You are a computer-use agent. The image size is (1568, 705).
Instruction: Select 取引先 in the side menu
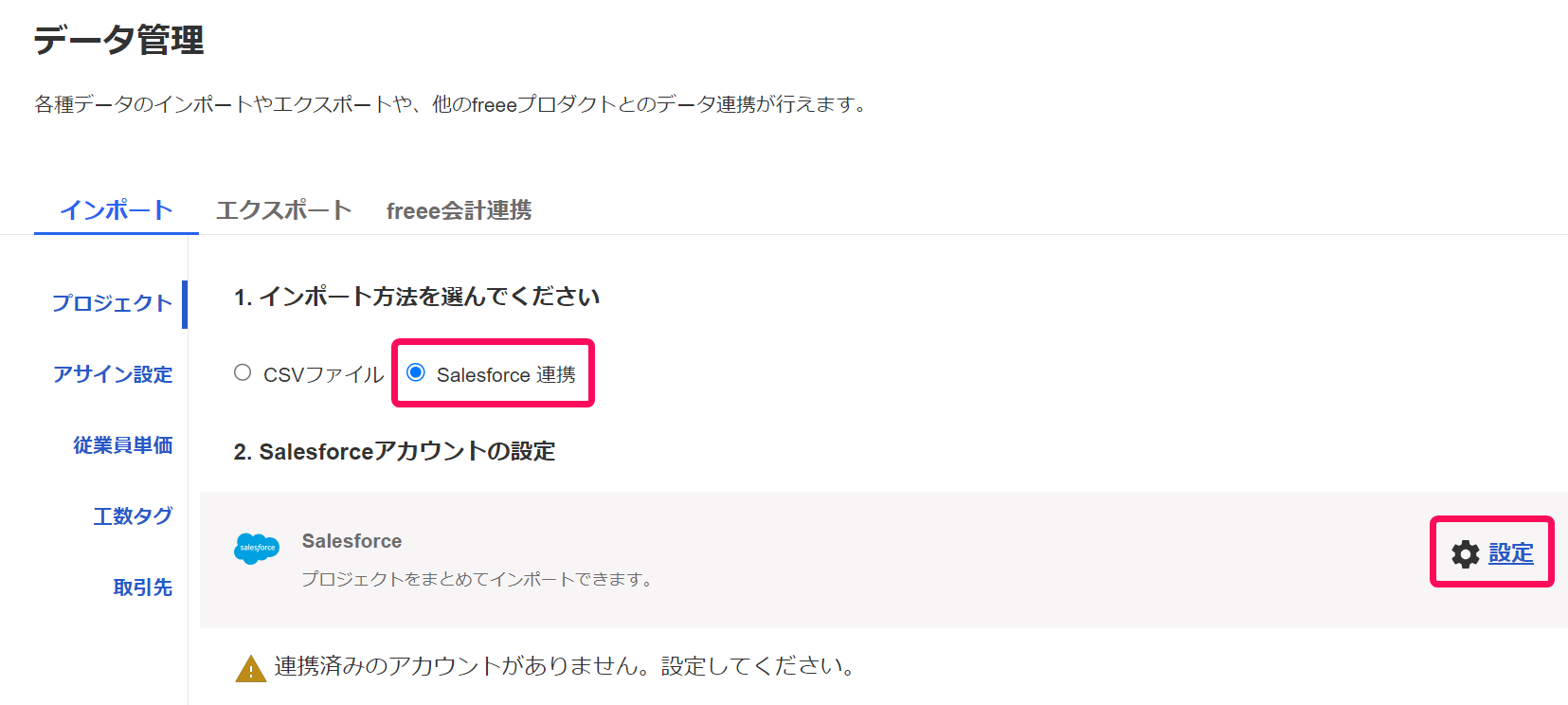pos(143,587)
